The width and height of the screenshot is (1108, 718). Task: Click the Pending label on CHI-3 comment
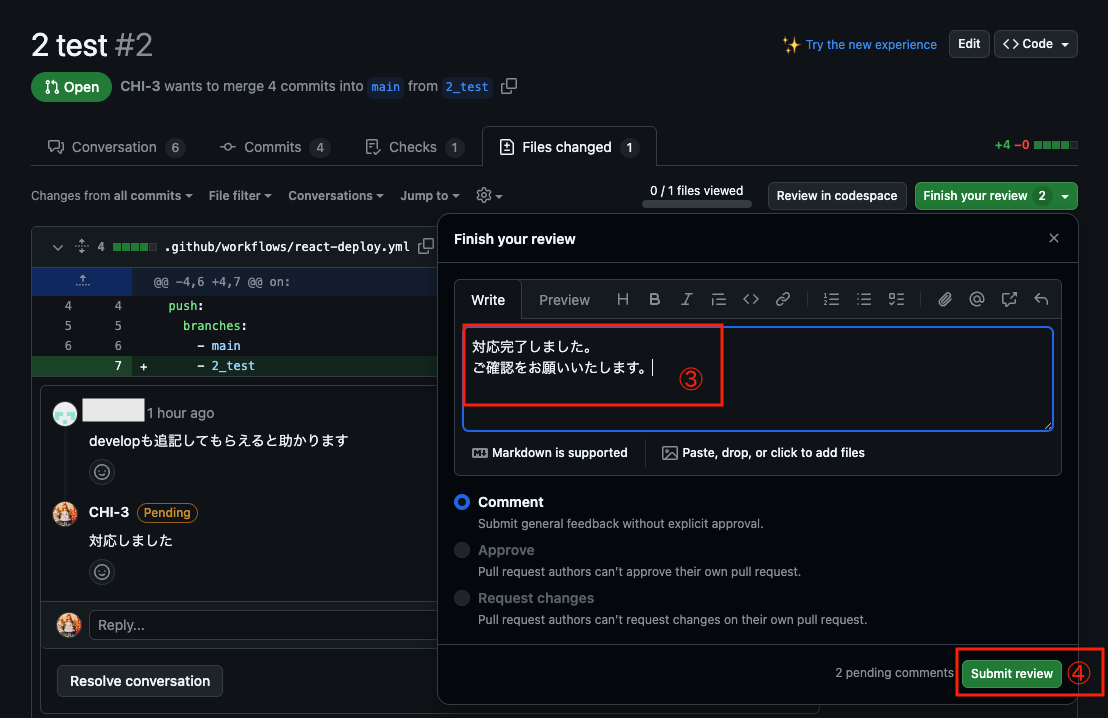click(167, 512)
